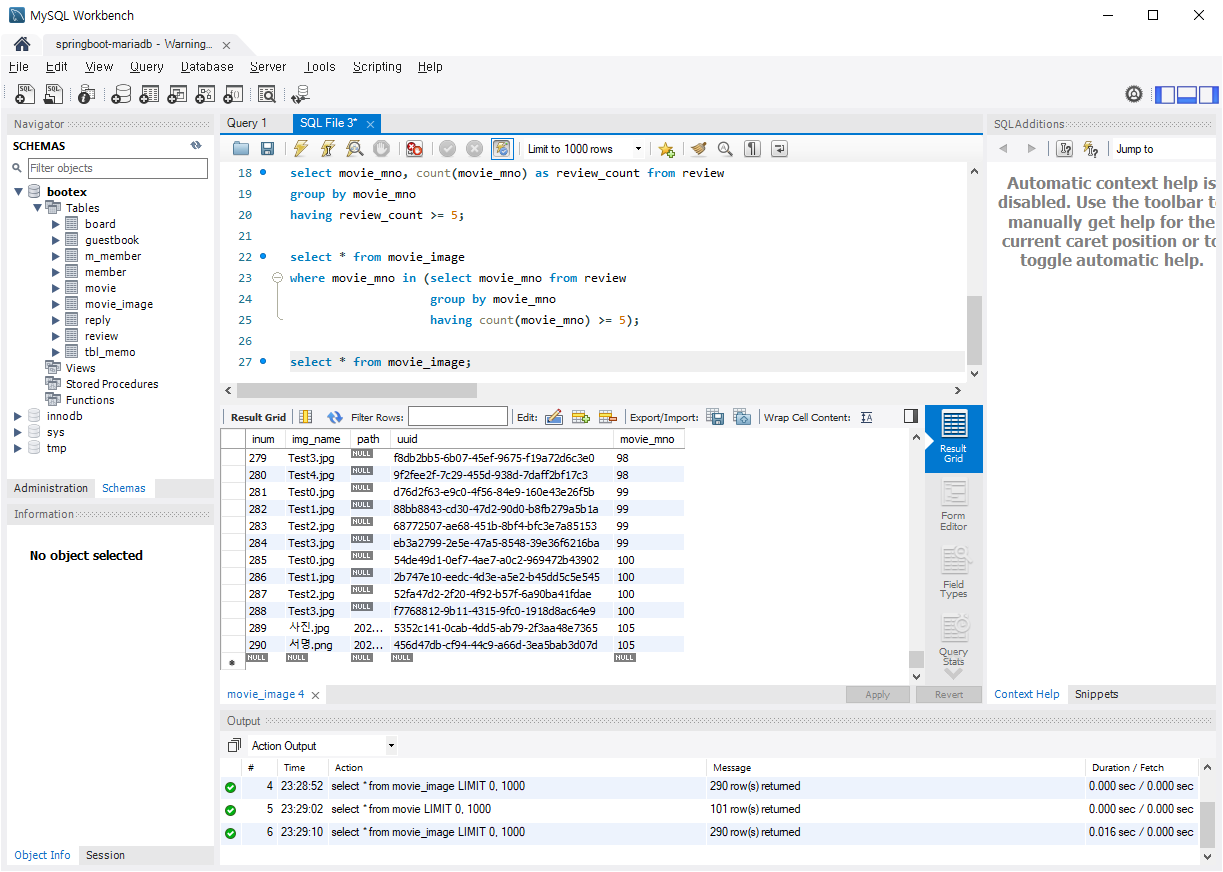Image resolution: width=1223 pixels, height=872 pixels.
Task: Open the Form Editor result view
Action: point(954,506)
